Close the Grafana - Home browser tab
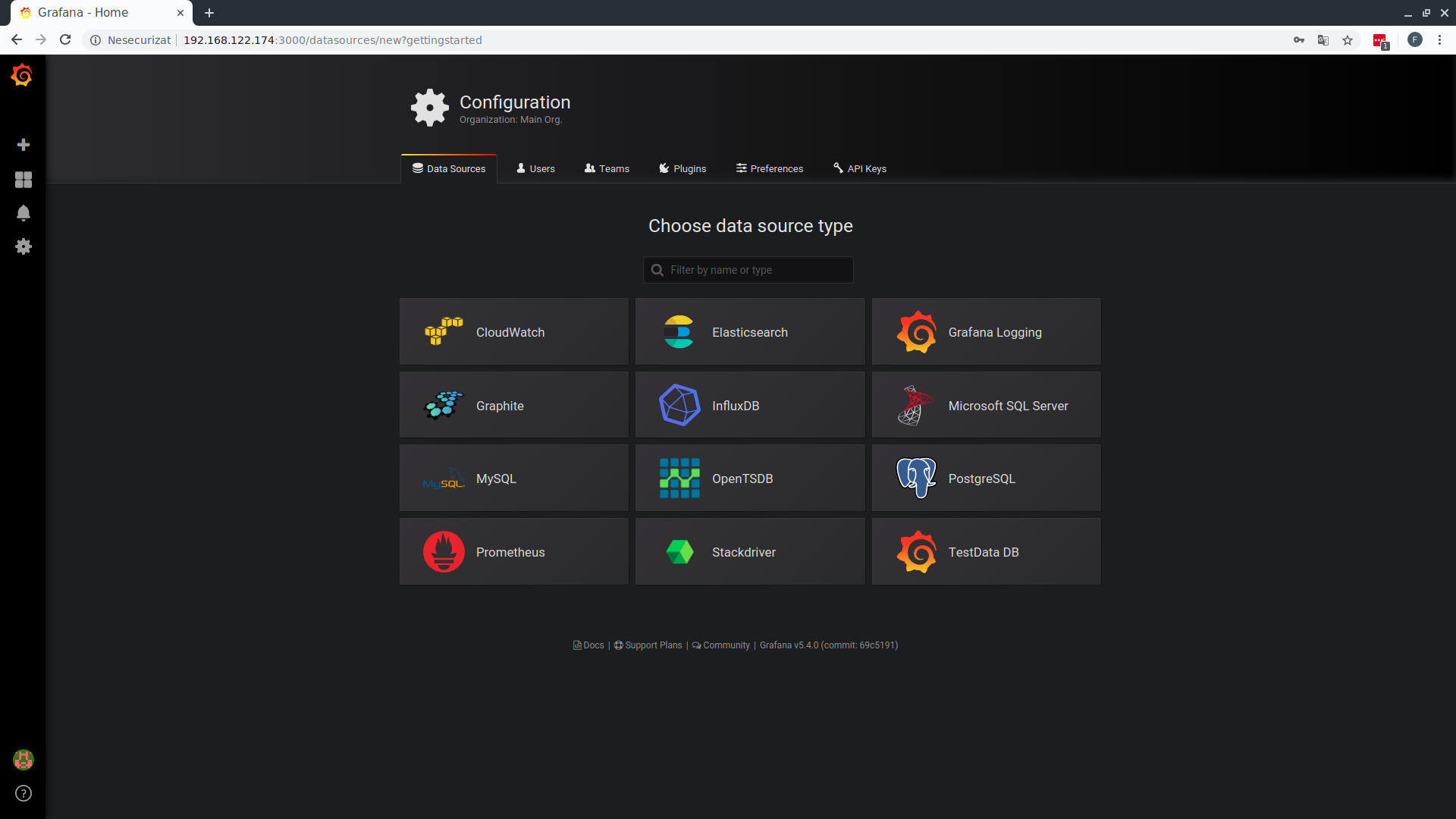Viewport: 1456px width, 819px height. coord(180,13)
